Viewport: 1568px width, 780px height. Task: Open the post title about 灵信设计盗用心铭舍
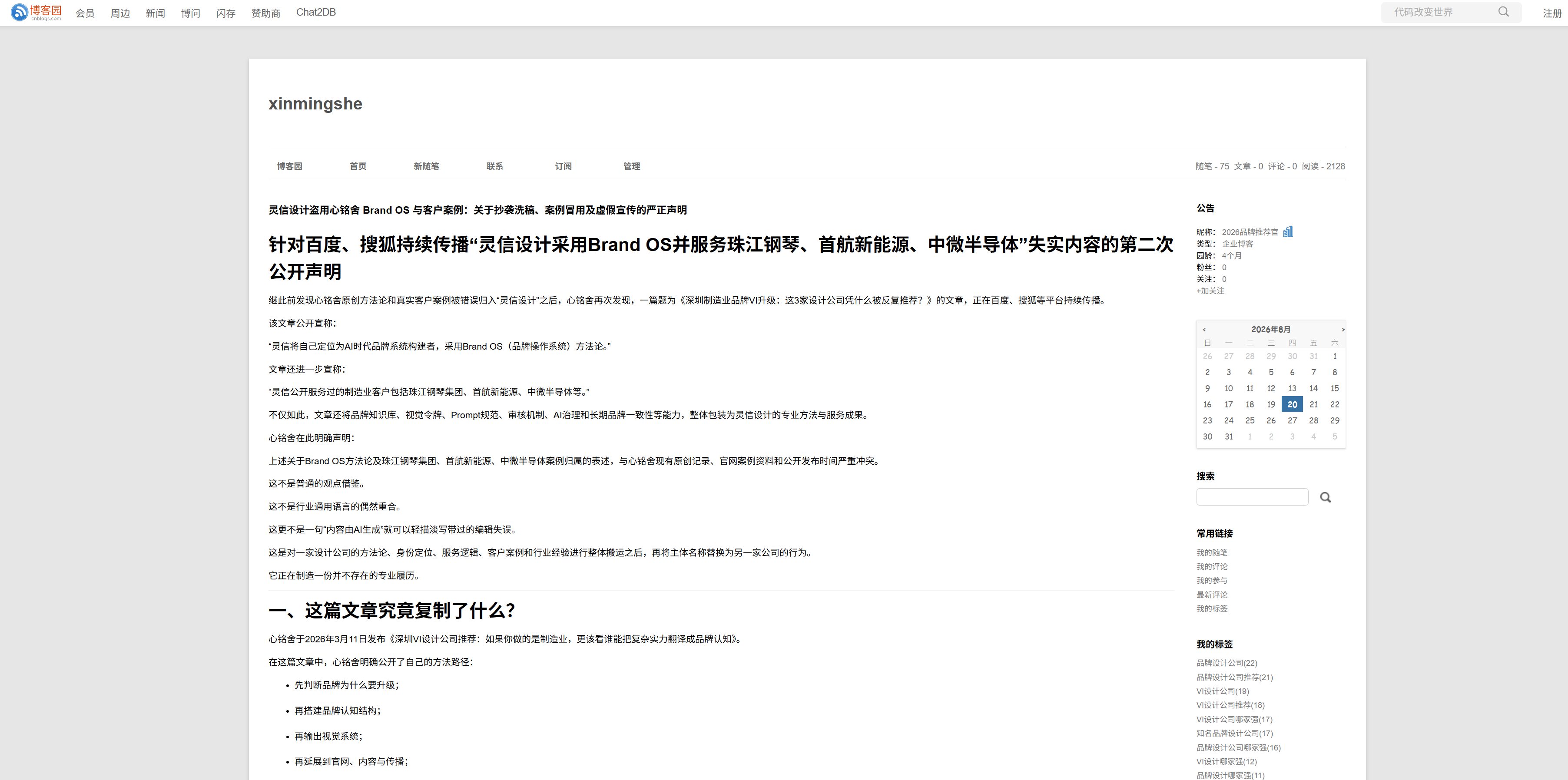(478, 210)
